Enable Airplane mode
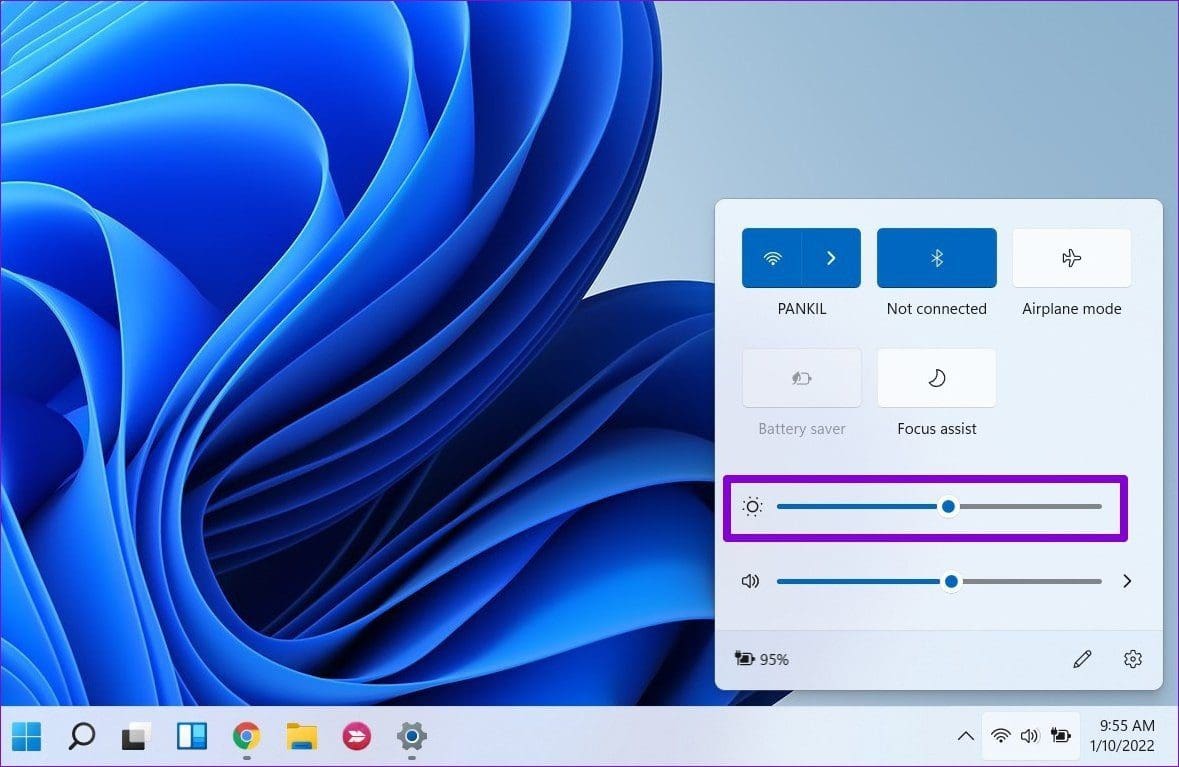The height and width of the screenshot is (767, 1179). pos(1071,257)
